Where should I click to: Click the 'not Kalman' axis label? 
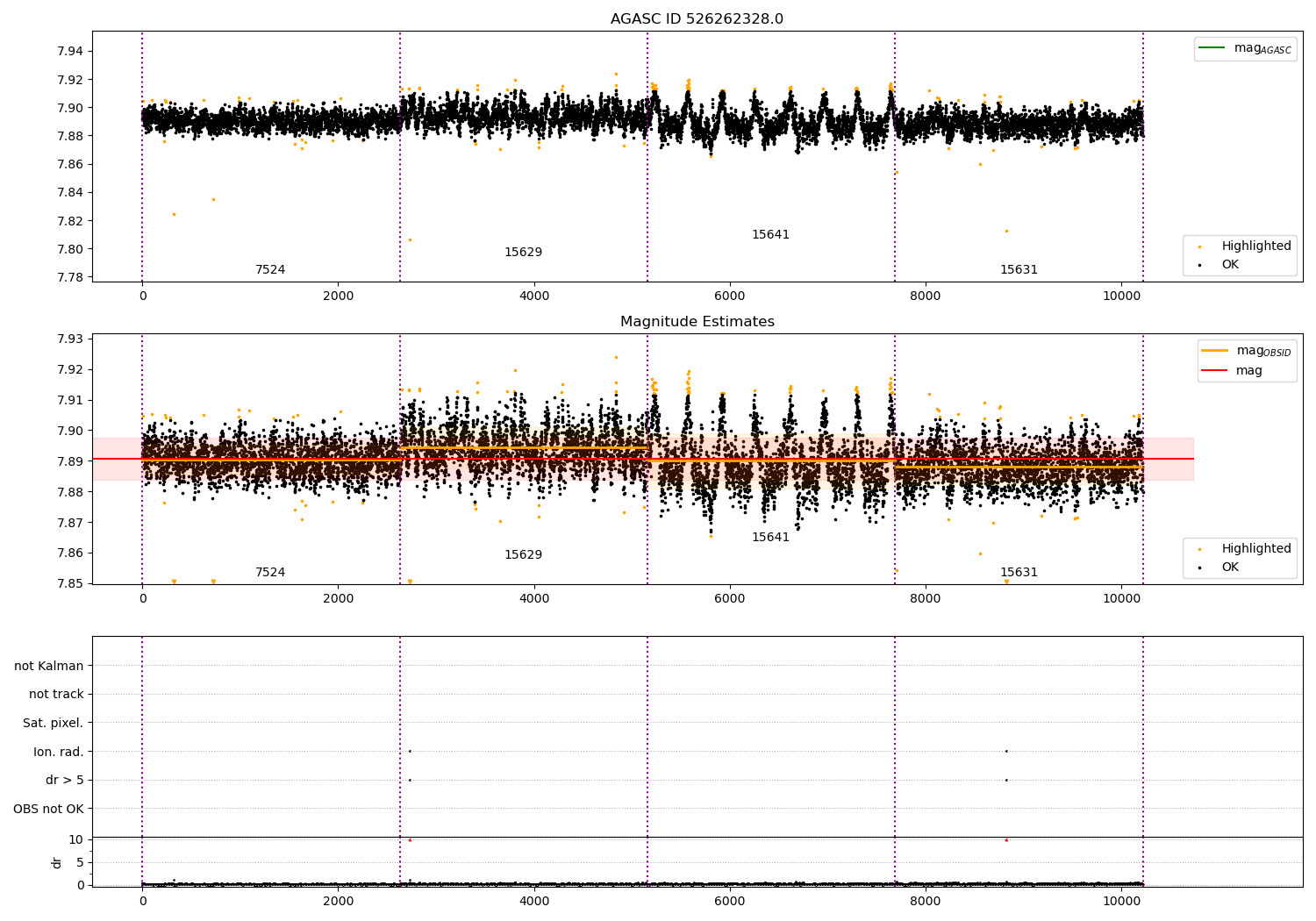49,666
